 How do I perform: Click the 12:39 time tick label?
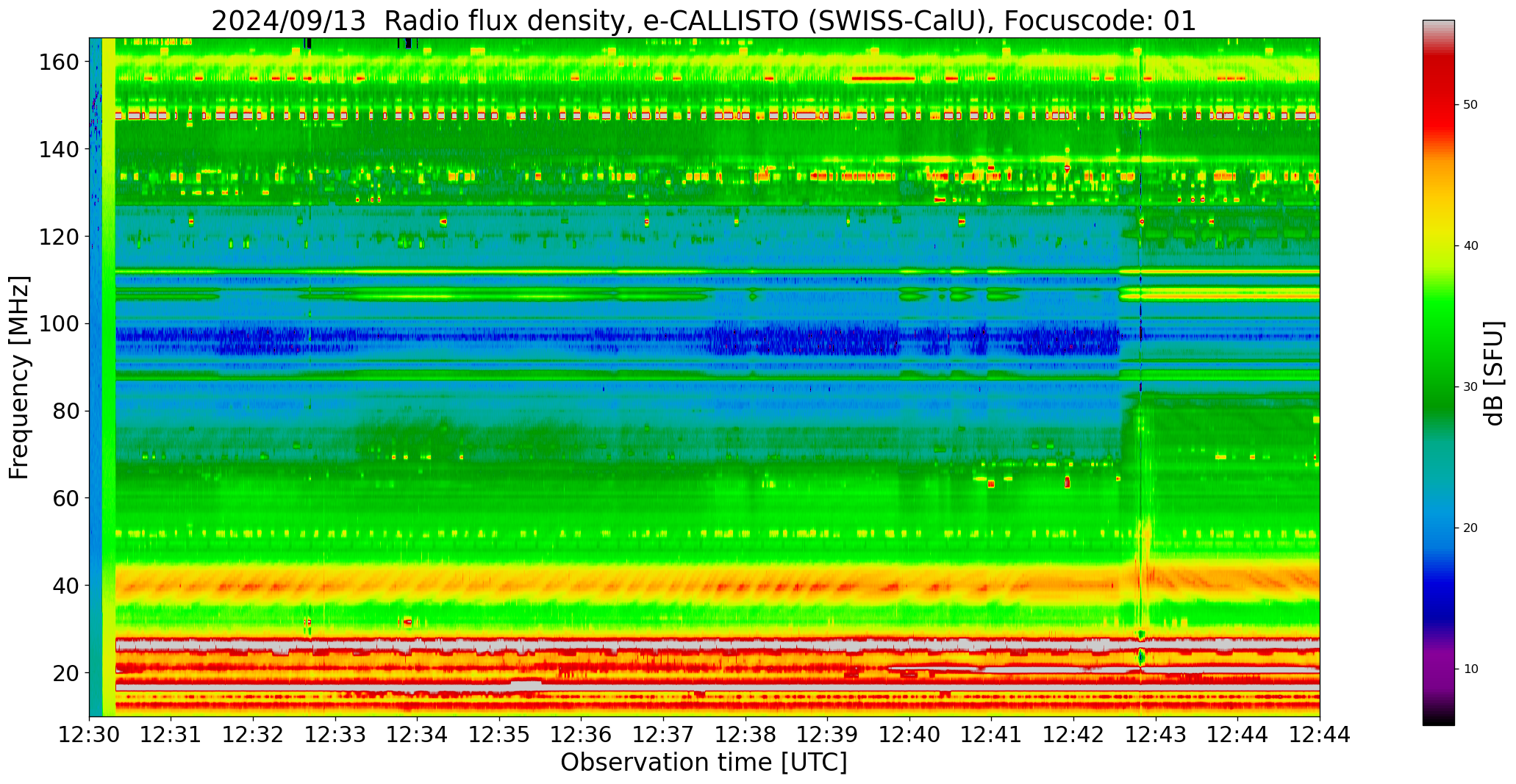827,735
